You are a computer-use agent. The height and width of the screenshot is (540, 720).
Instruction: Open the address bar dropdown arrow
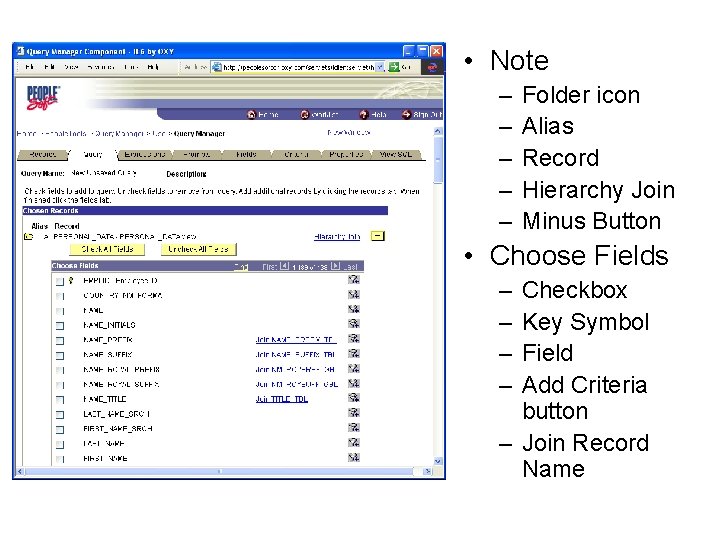coord(380,67)
